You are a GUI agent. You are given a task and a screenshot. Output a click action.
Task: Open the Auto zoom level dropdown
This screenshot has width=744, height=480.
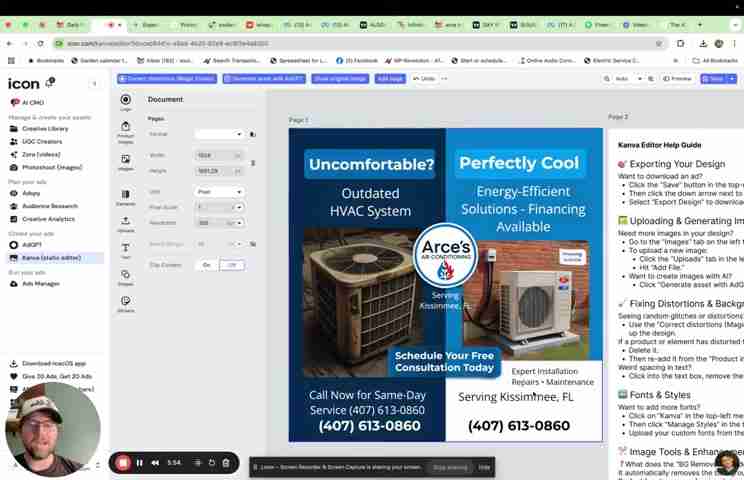click(x=640, y=79)
